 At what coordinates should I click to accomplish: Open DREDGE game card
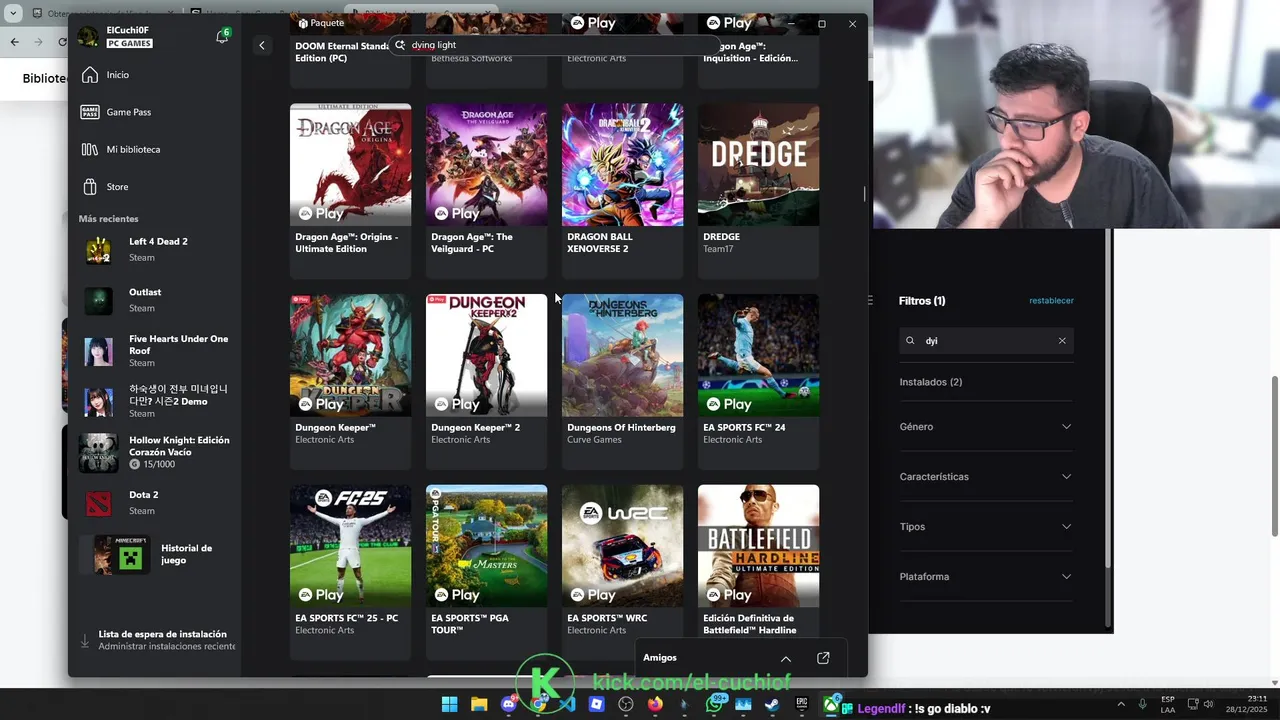click(758, 191)
